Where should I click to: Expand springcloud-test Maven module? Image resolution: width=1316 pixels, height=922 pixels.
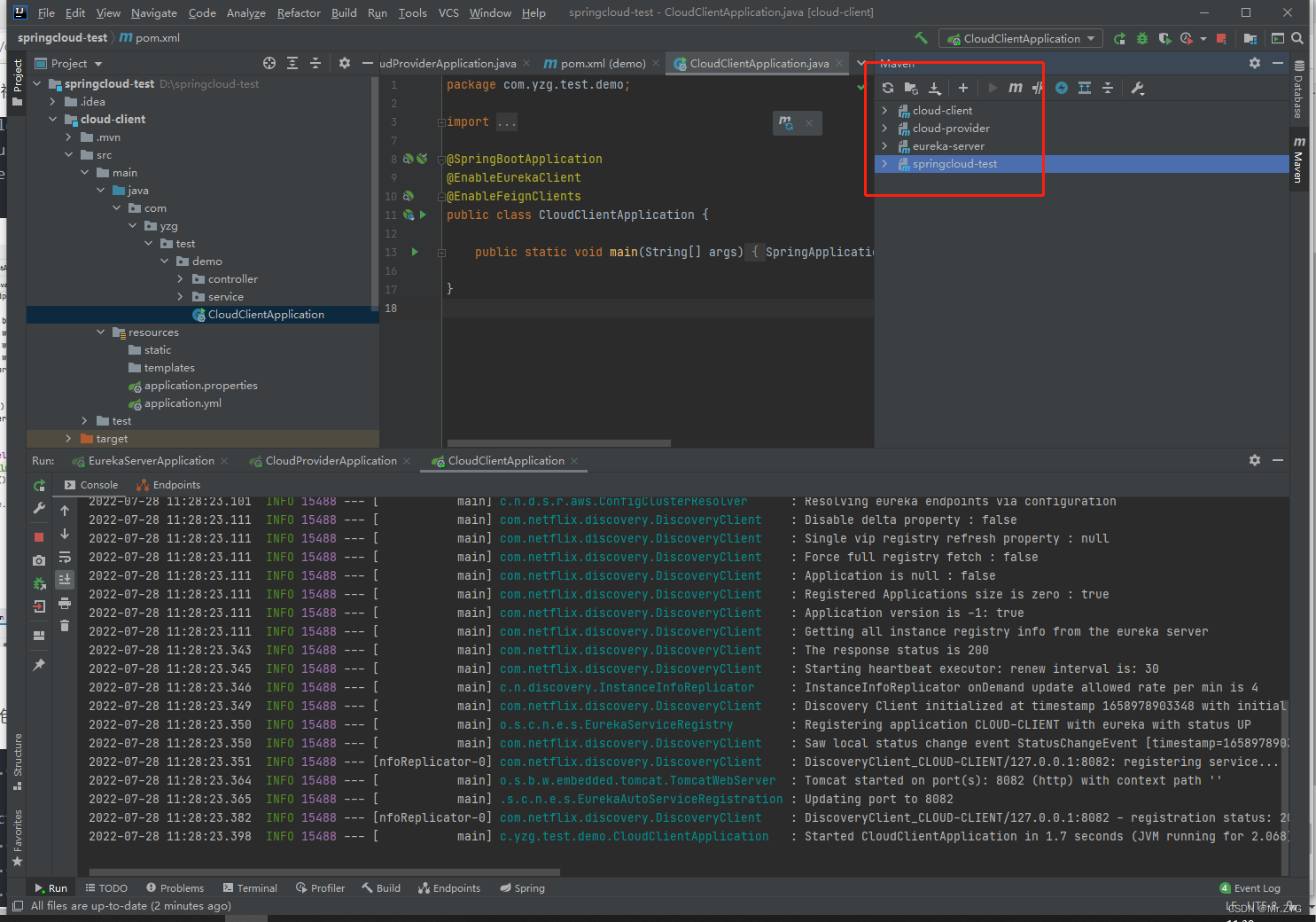pyautogui.click(x=884, y=164)
